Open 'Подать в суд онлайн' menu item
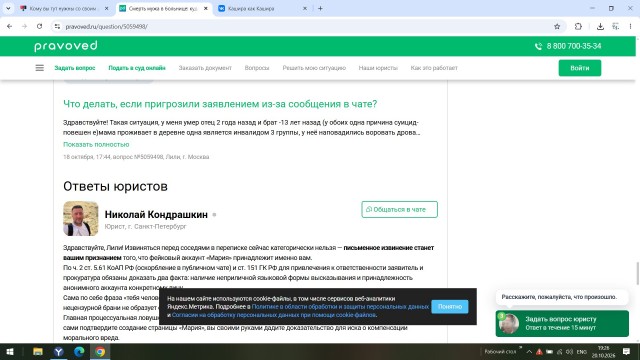The image size is (640, 360). [x=137, y=68]
